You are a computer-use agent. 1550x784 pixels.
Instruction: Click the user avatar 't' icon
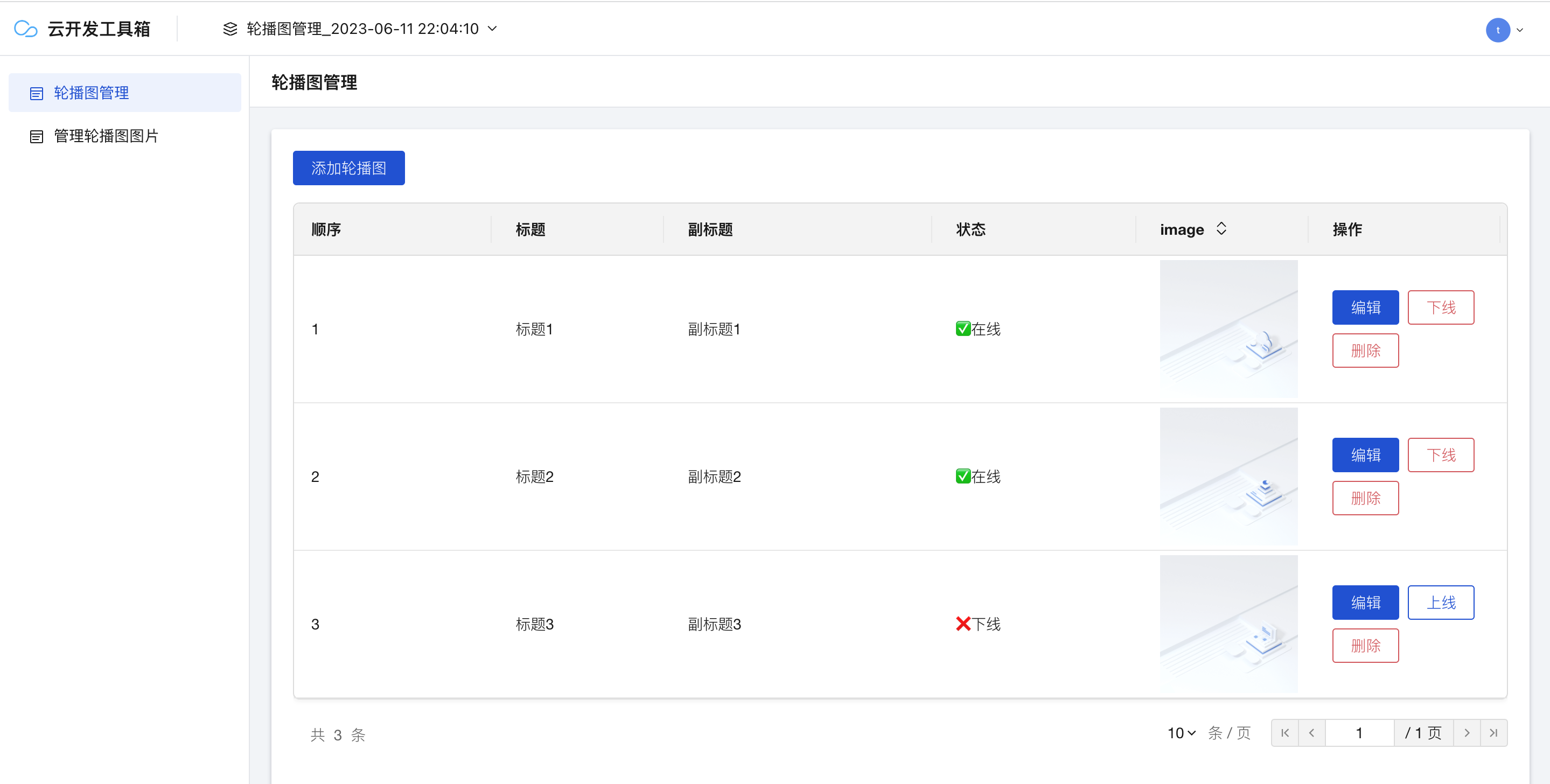1497,30
